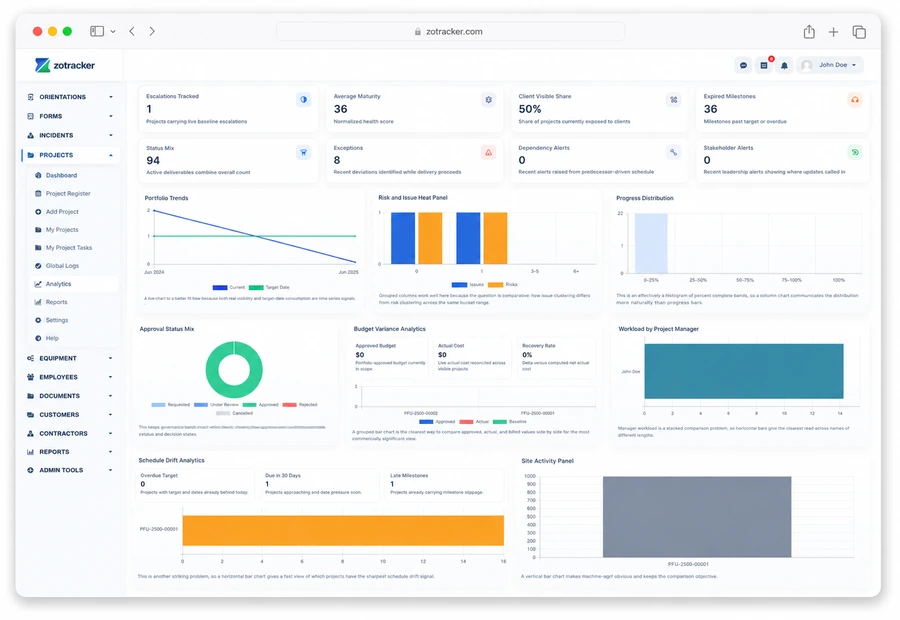Click the zotracker logo
The image size is (900, 620).
65,65
